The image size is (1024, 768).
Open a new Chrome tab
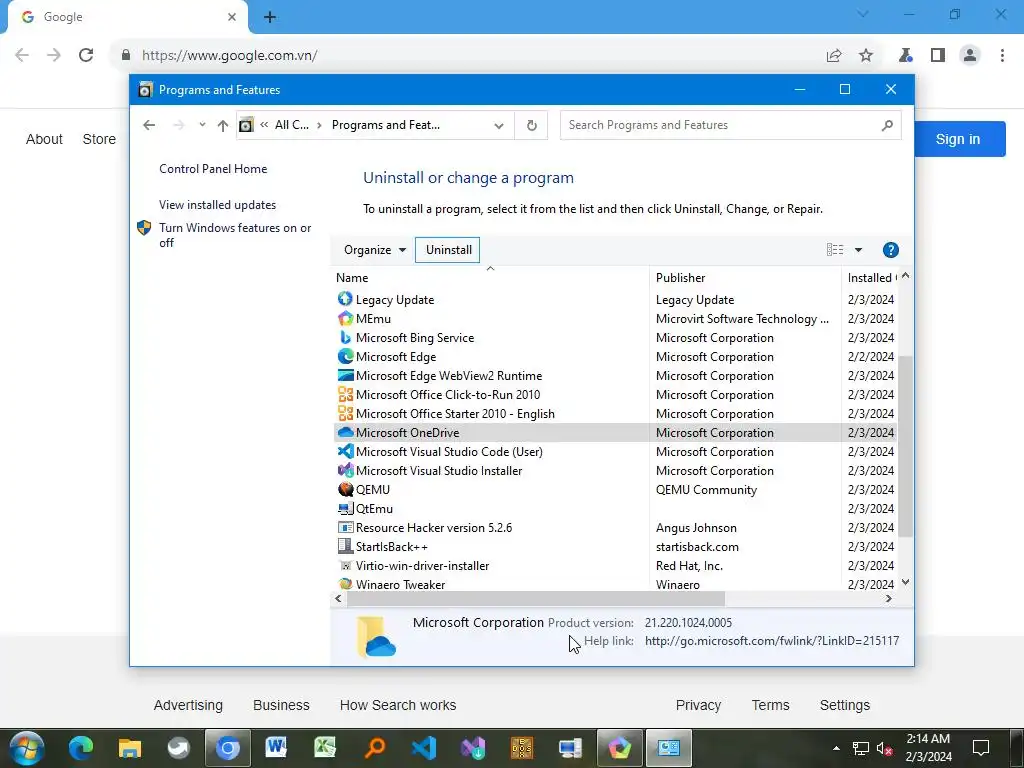pos(270,17)
